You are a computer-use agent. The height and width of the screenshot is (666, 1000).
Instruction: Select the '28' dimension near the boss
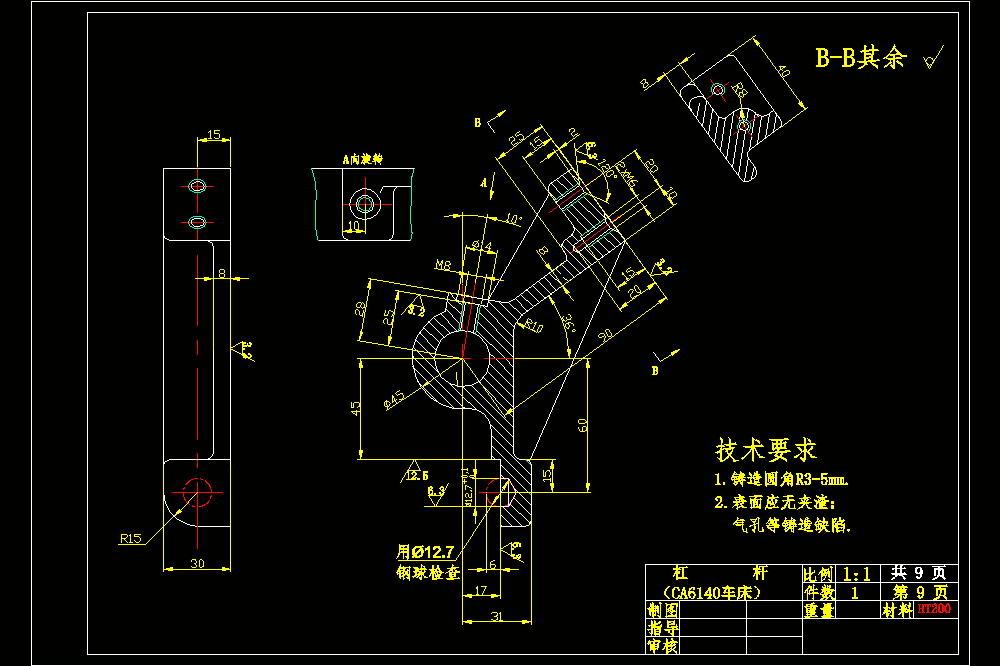click(360, 309)
